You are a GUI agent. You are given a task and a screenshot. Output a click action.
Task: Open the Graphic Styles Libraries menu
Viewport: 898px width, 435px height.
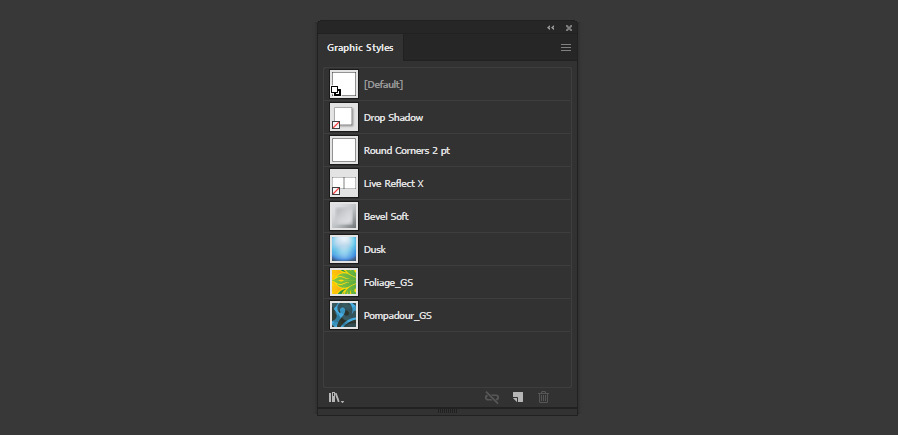point(336,397)
